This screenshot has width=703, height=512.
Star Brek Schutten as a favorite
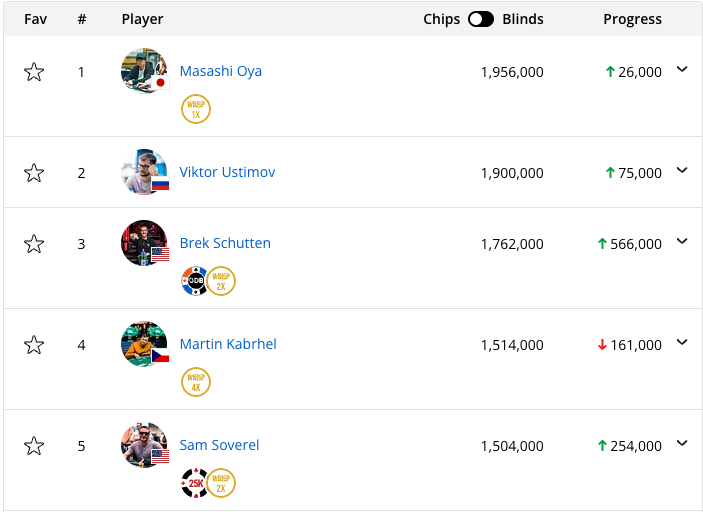34,244
